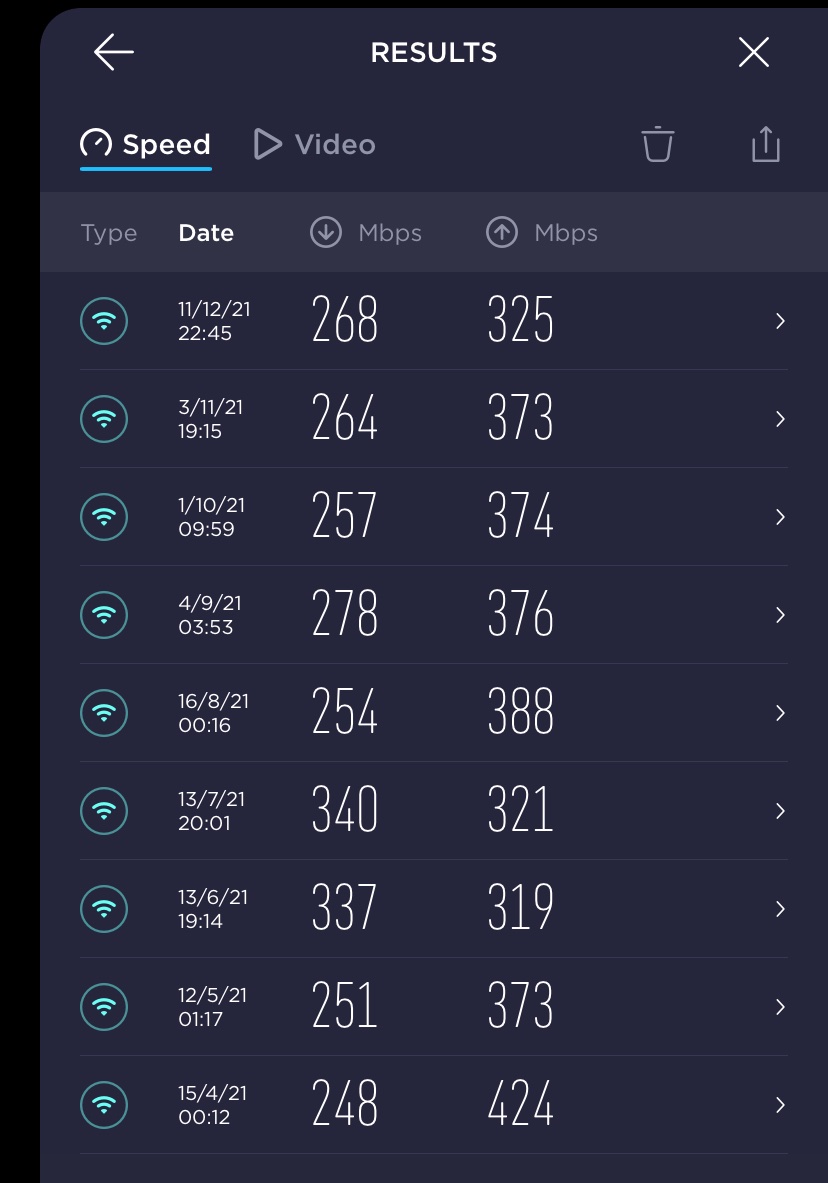Tap the share export icon
Image resolution: width=828 pixels, height=1183 pixels.
pyautogui.click(x=765, y=143)
